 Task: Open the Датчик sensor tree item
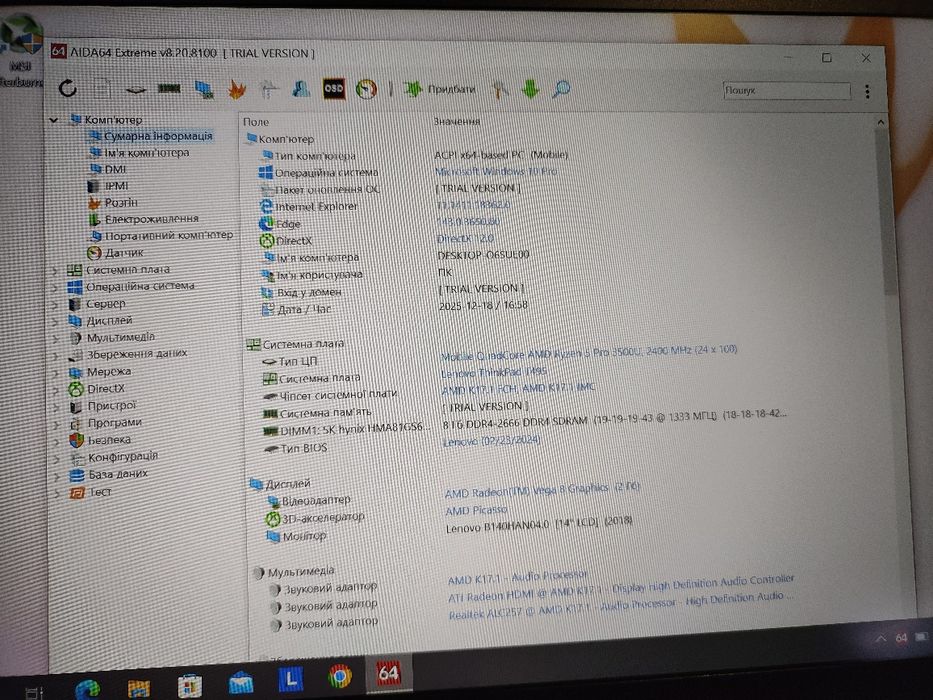pos(115,253)
